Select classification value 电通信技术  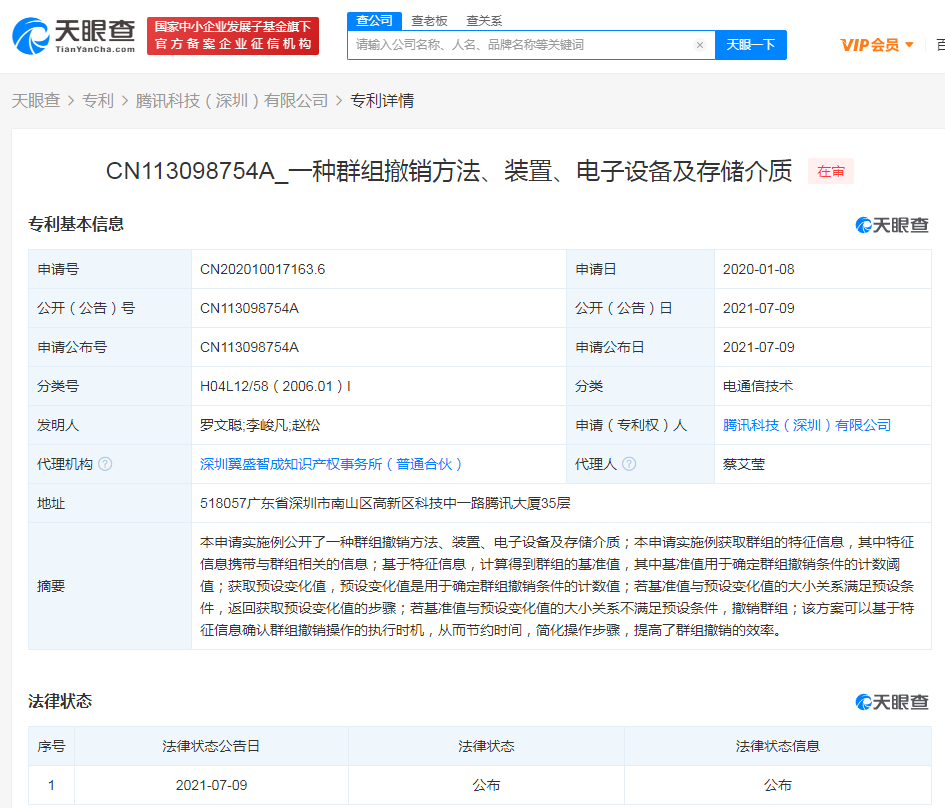click(x=758, y=386)
